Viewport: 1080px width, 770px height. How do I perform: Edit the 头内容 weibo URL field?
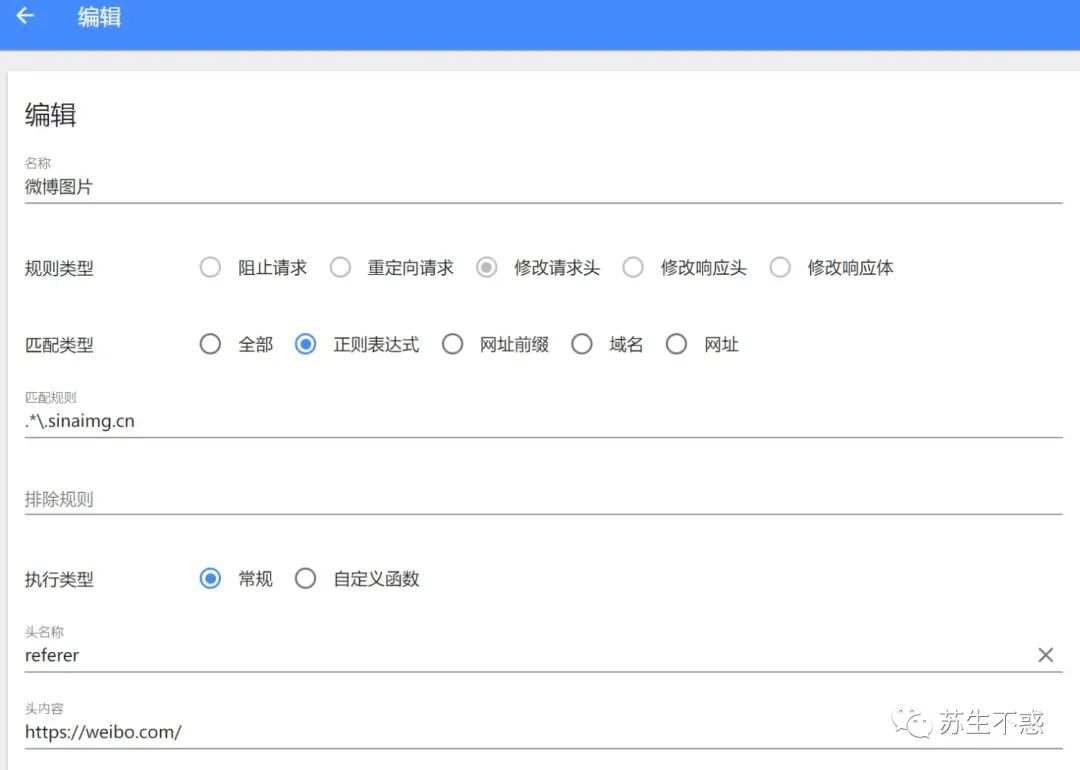pyautogui.click(x=450, y=732)
